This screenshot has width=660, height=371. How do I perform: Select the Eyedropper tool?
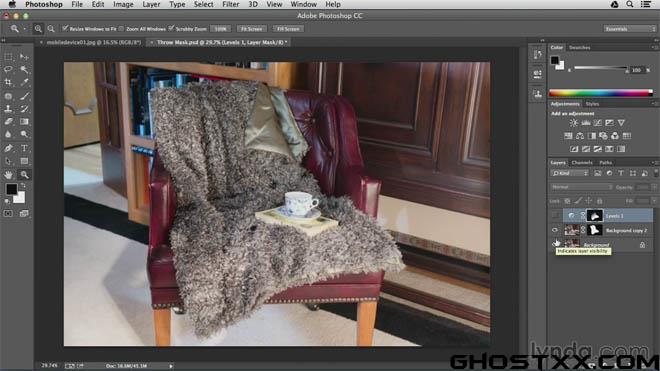tap(24, 83)
